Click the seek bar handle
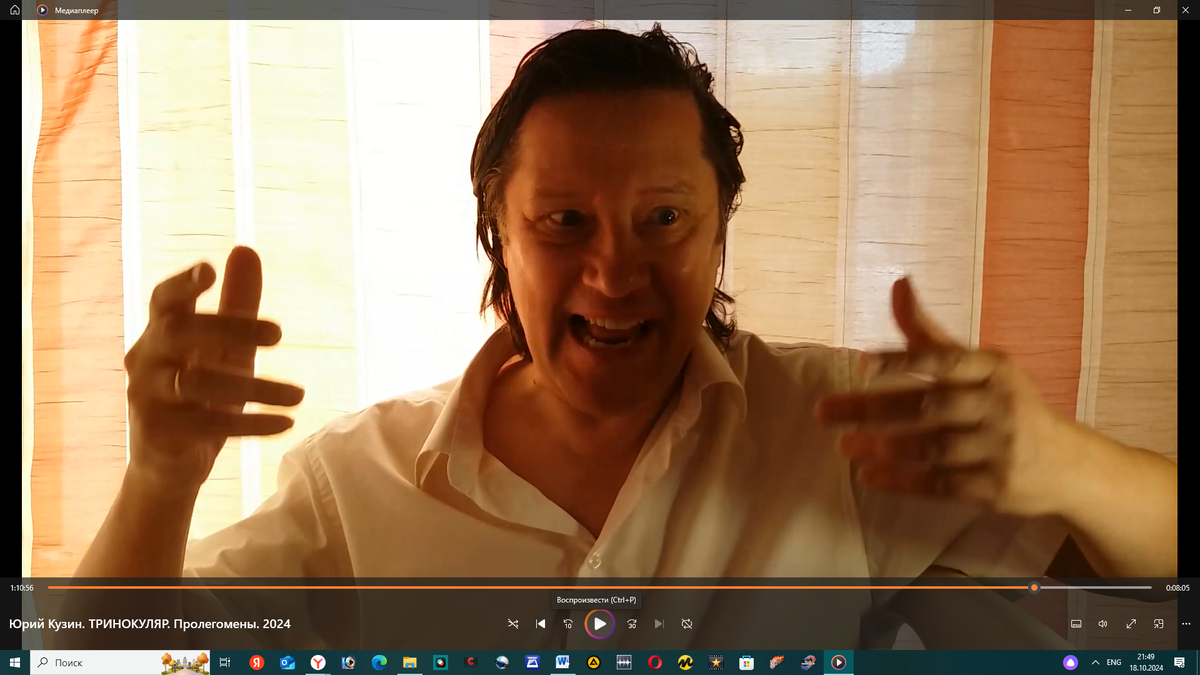Screen dimensions: 1200x675 (x=1034, y=588)
